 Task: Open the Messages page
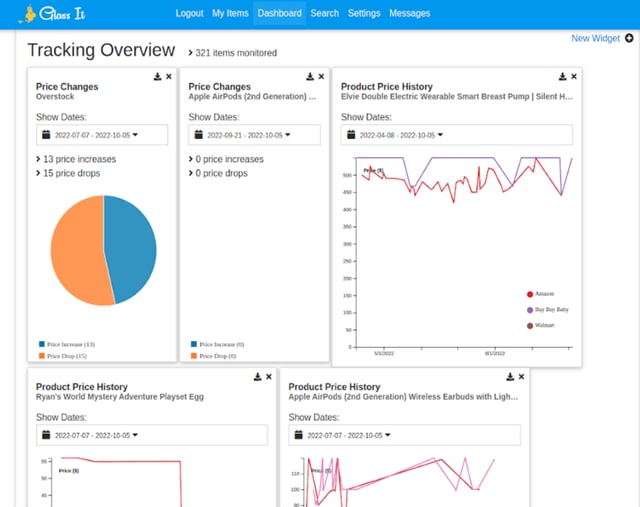409,13
